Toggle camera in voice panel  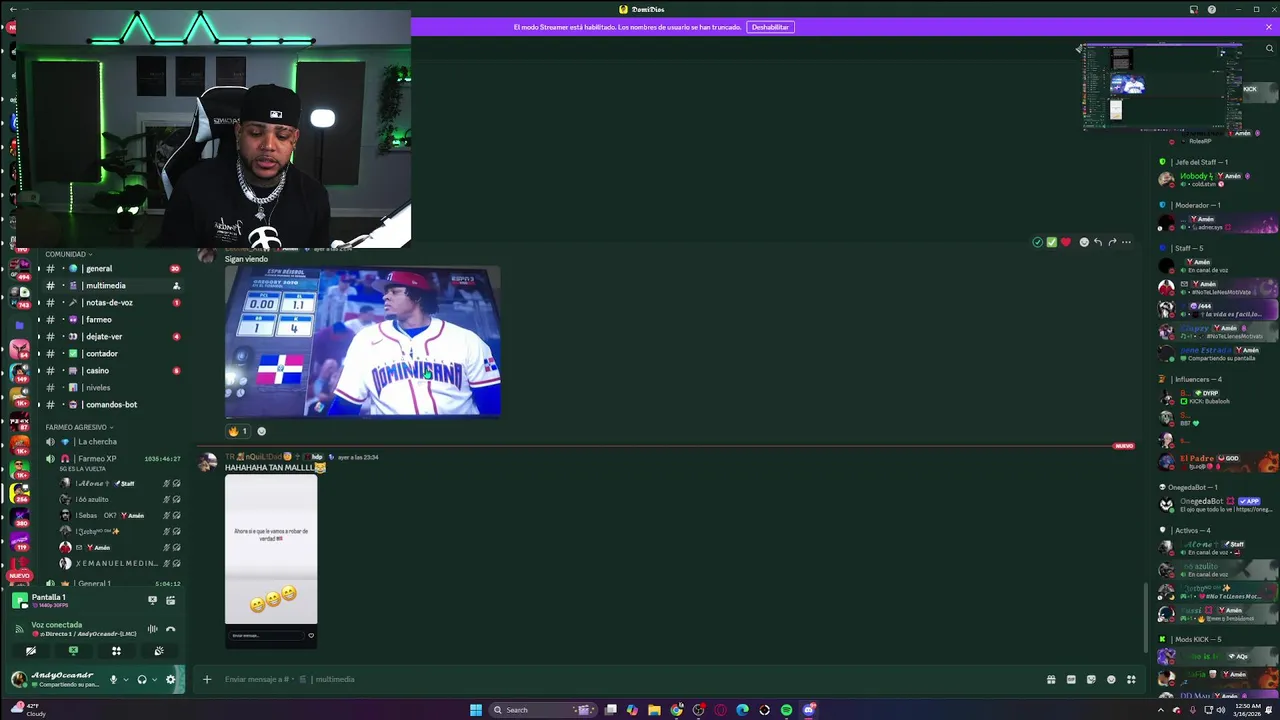point(31,651)
